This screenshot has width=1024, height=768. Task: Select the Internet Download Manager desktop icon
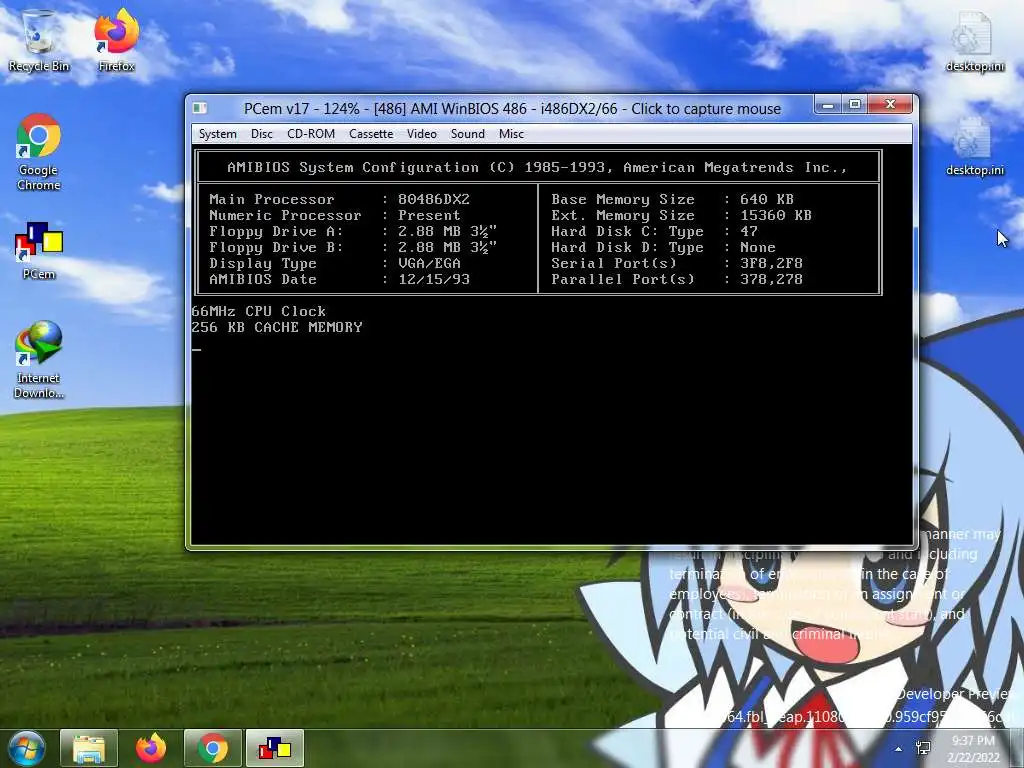39,360
